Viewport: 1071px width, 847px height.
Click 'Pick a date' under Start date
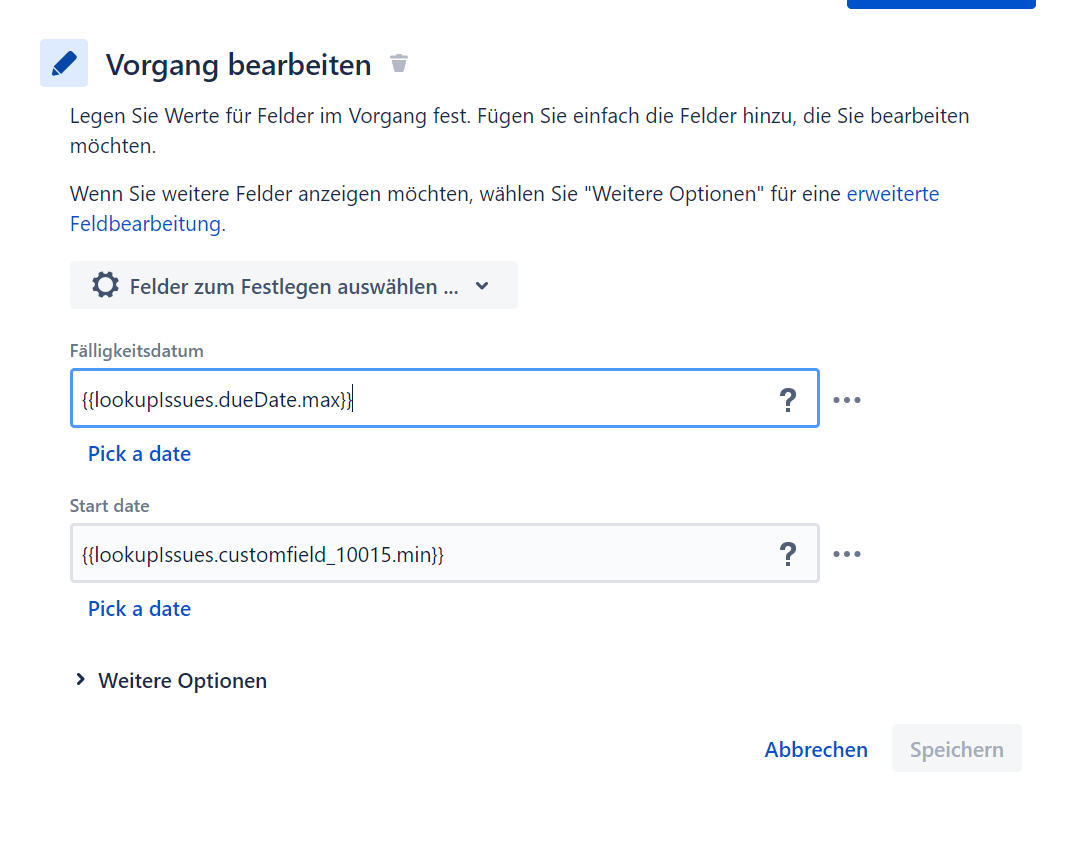139,609
